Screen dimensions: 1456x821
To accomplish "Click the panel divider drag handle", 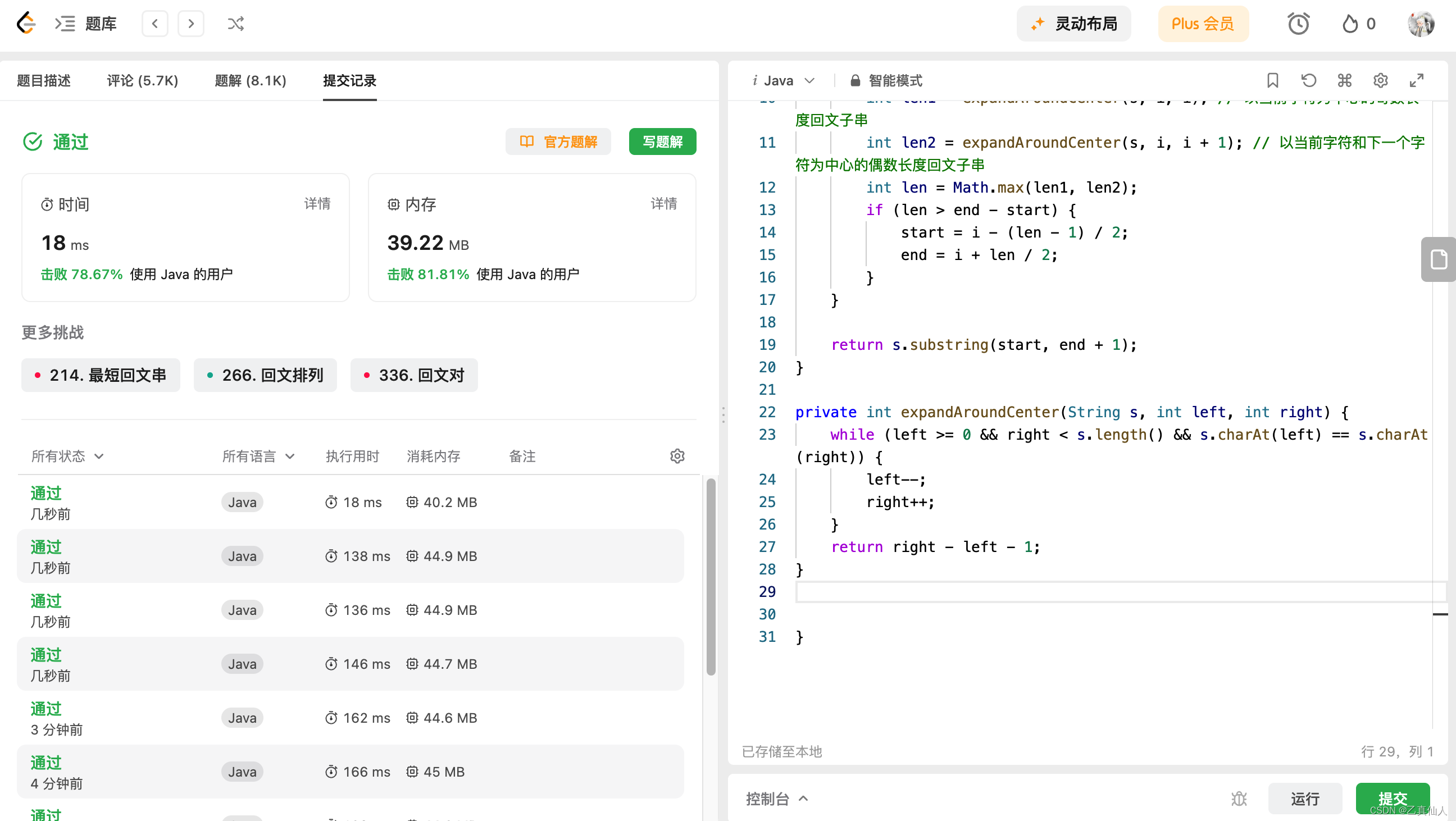I will click(723, 415).
